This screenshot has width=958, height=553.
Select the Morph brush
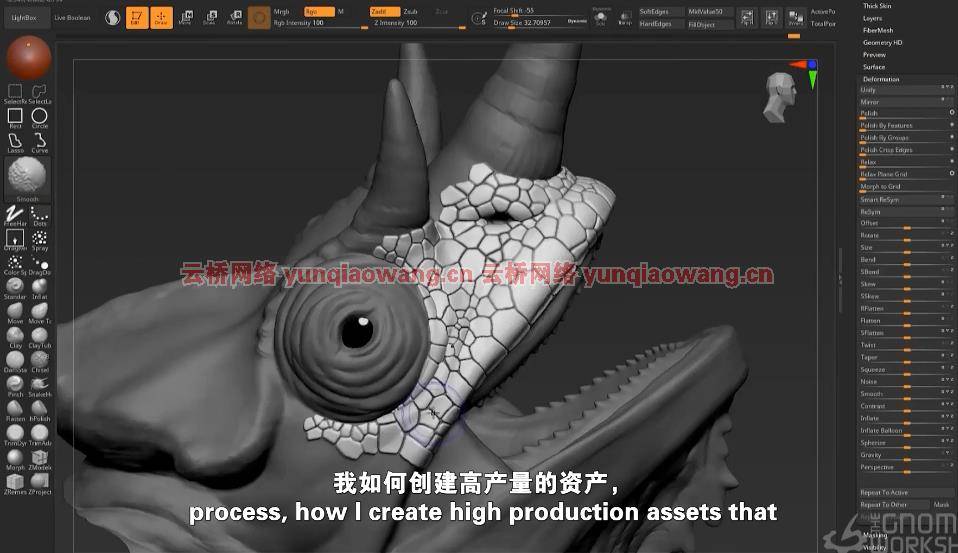click(x=15, y=460)
